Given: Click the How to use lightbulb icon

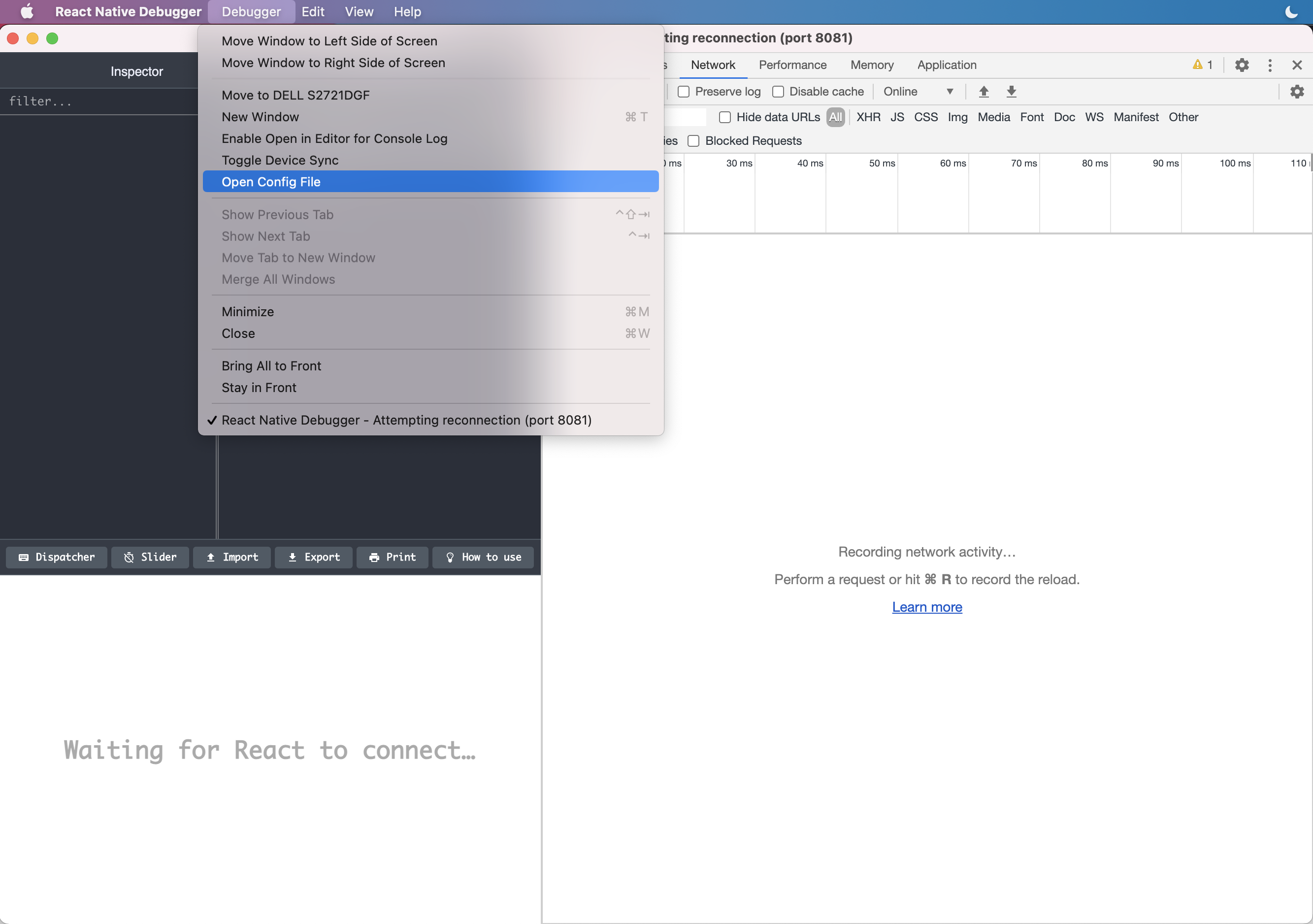Looking at the screenshot, I should pos(450,558).
